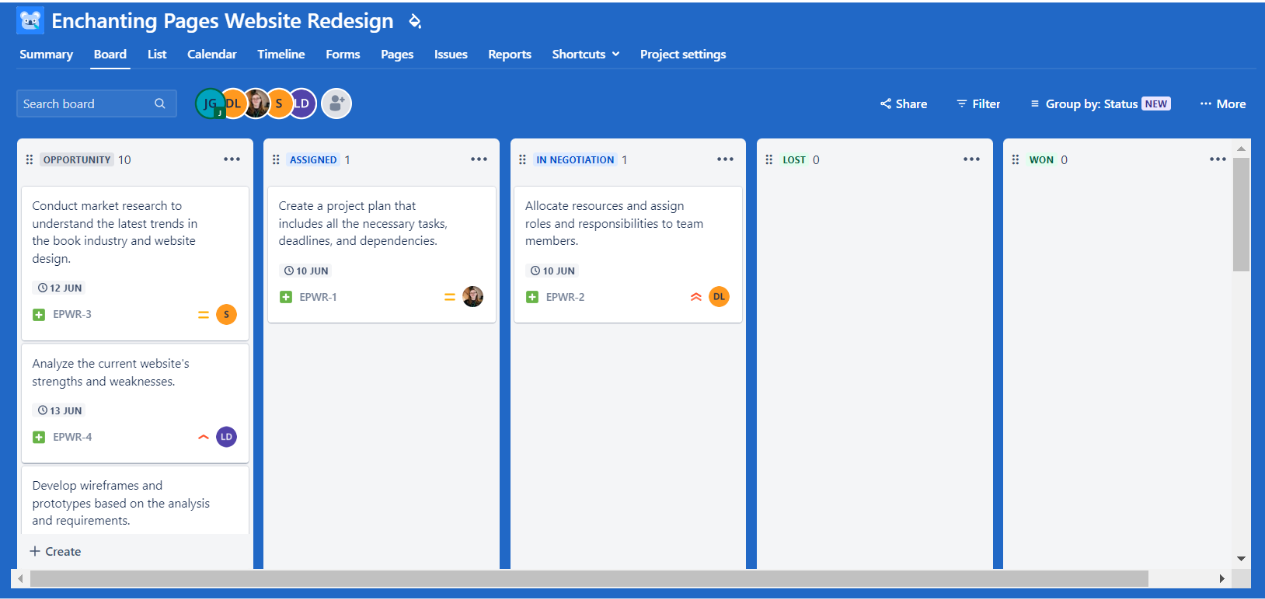1265x599 pixels.
Task: Expand the Shortcuts dropdown
Action: [x=586, y=54]
